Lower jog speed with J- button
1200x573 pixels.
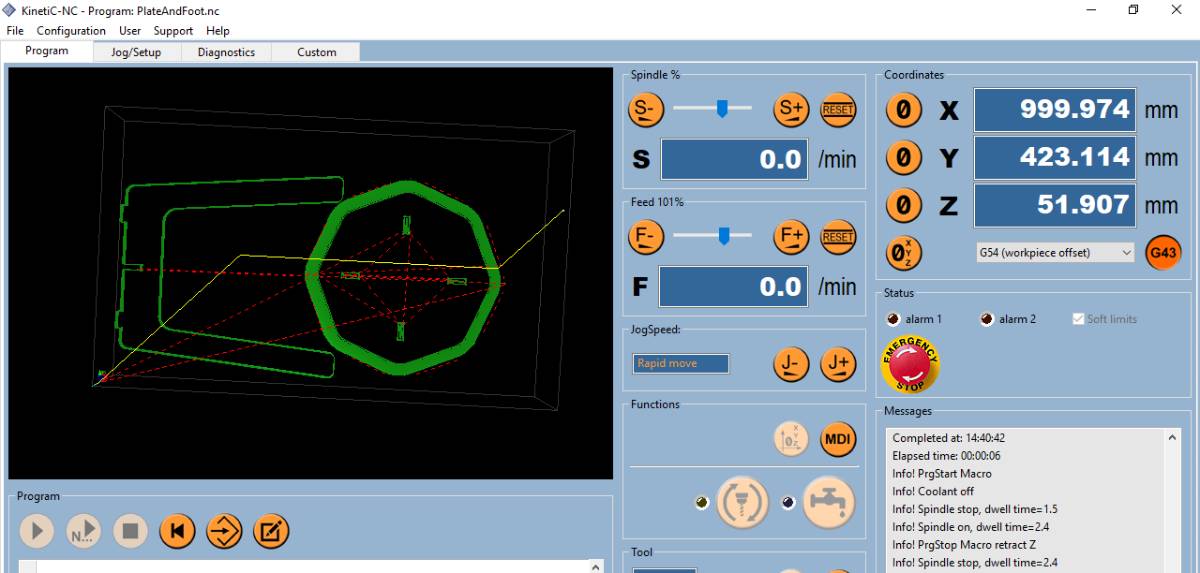coord(791,365)
